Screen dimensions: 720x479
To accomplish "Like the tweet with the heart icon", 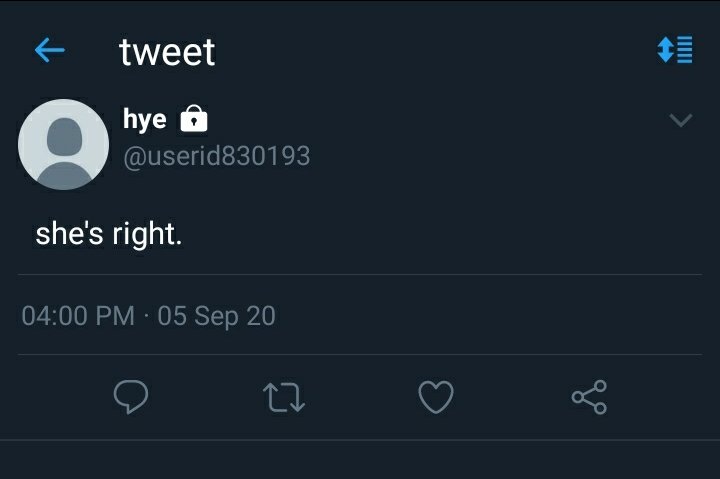I will click(x=436, y=397).
